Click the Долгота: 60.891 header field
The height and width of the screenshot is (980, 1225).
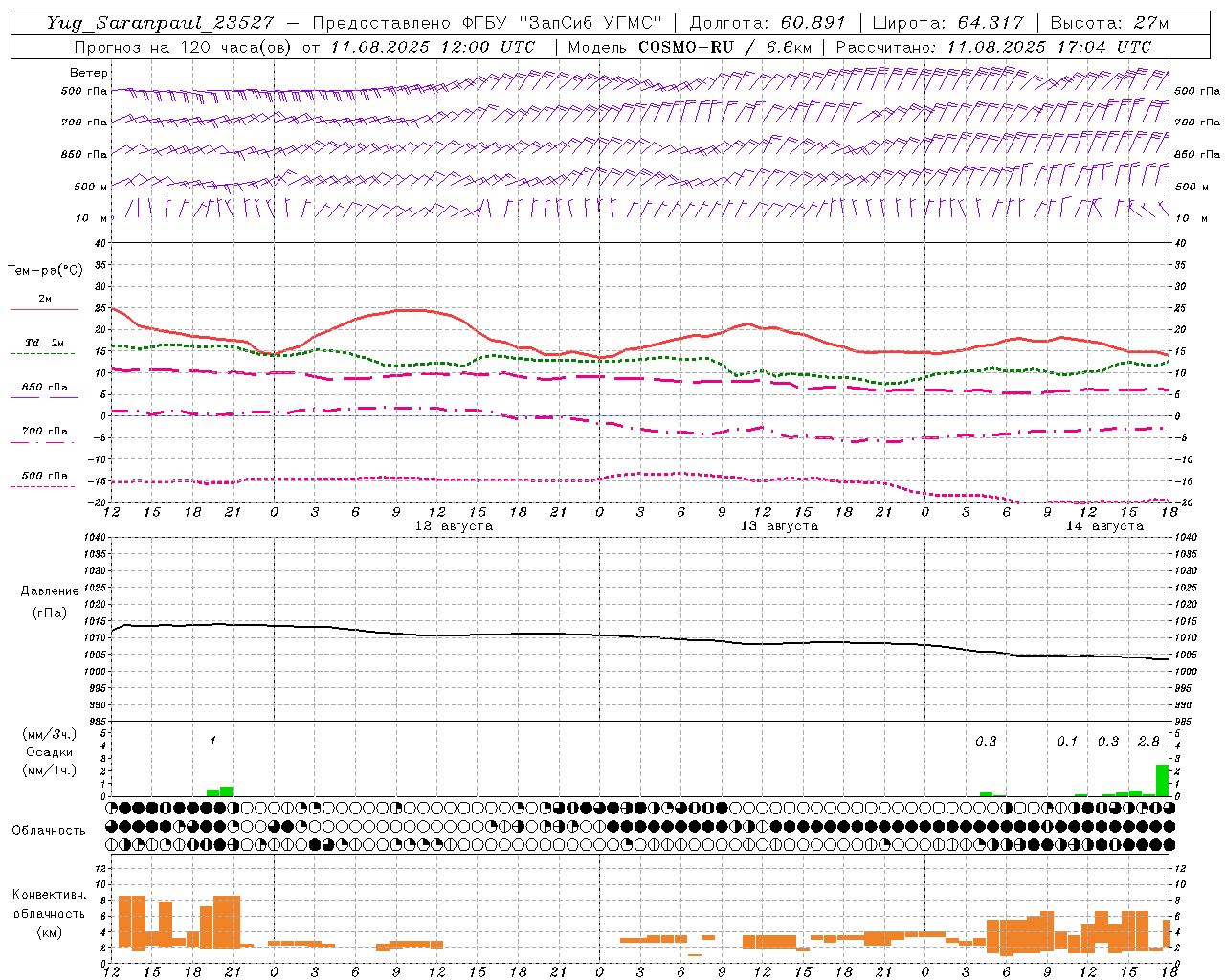[x=768, y=23]
